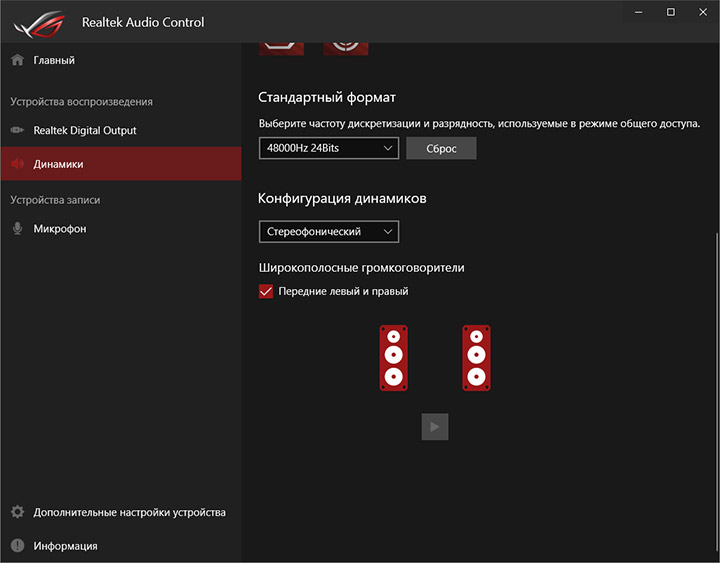720x563 pixels.
Task: Click the information exclamation icon
Action: [x=17, y=546]
